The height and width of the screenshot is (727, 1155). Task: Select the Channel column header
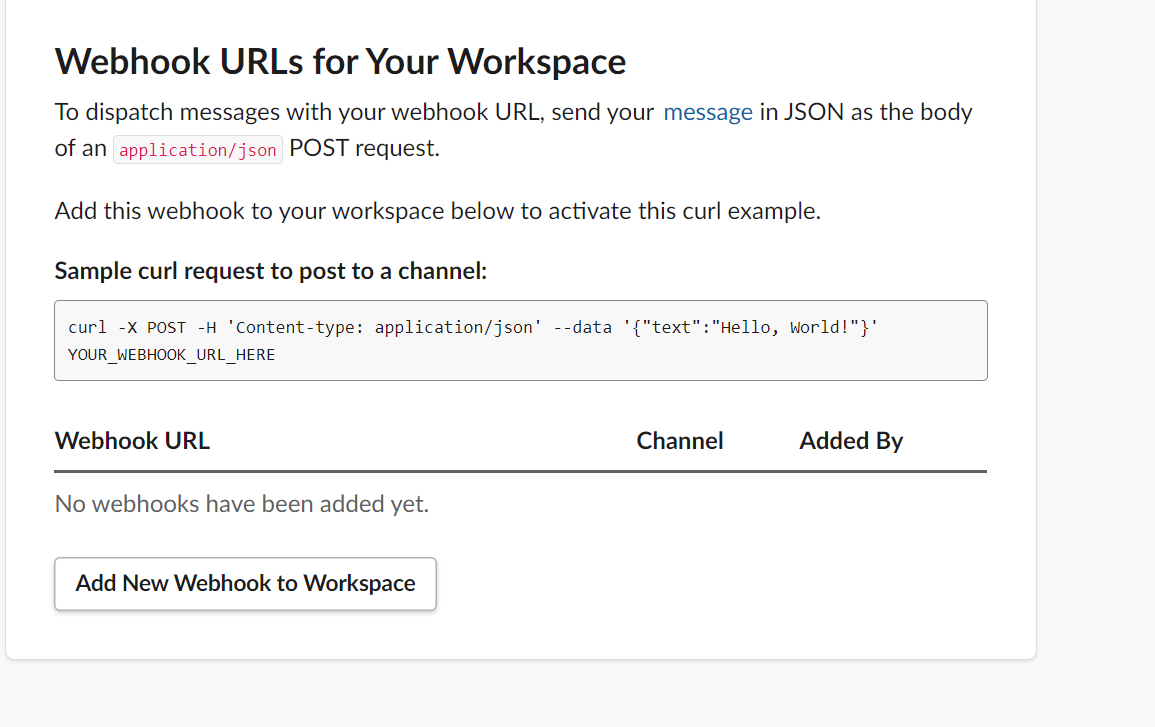(x=679, y=441)
